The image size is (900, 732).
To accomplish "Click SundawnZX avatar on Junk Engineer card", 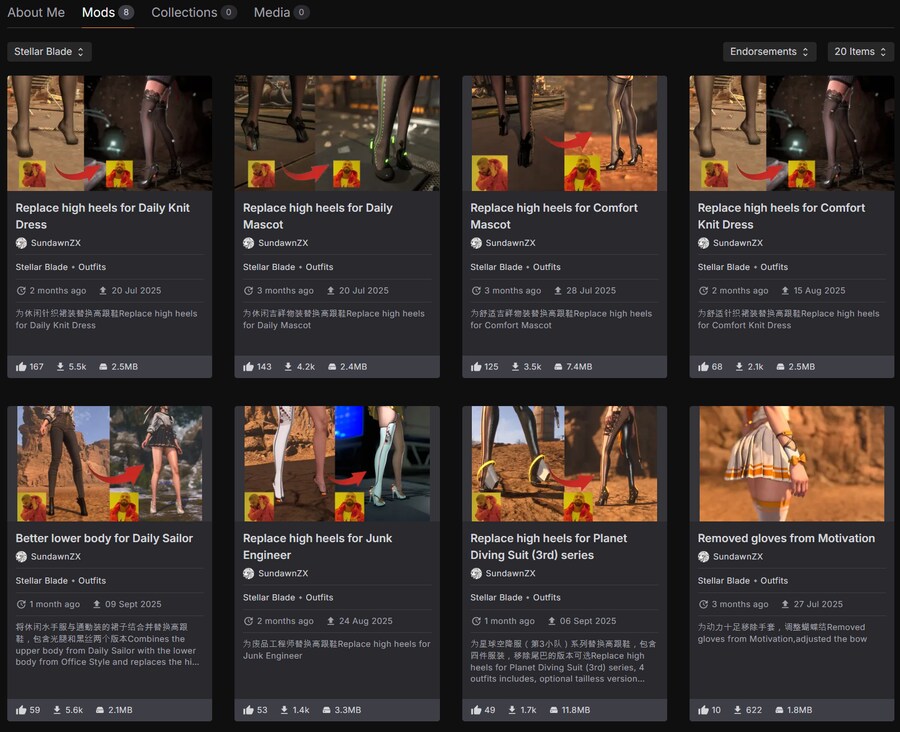I will tap(249, 574).
